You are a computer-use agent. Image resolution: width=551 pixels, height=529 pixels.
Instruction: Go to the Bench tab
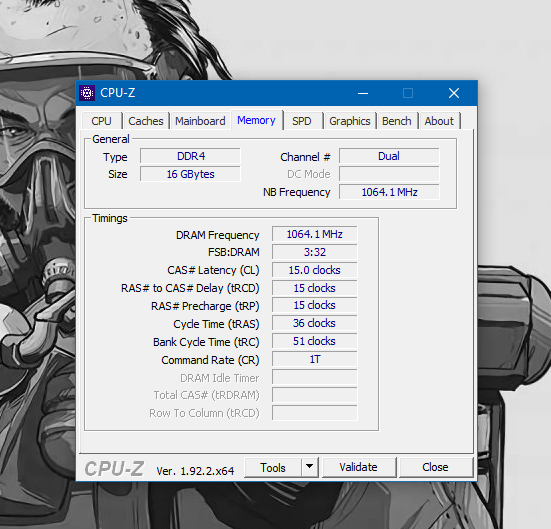397,121
